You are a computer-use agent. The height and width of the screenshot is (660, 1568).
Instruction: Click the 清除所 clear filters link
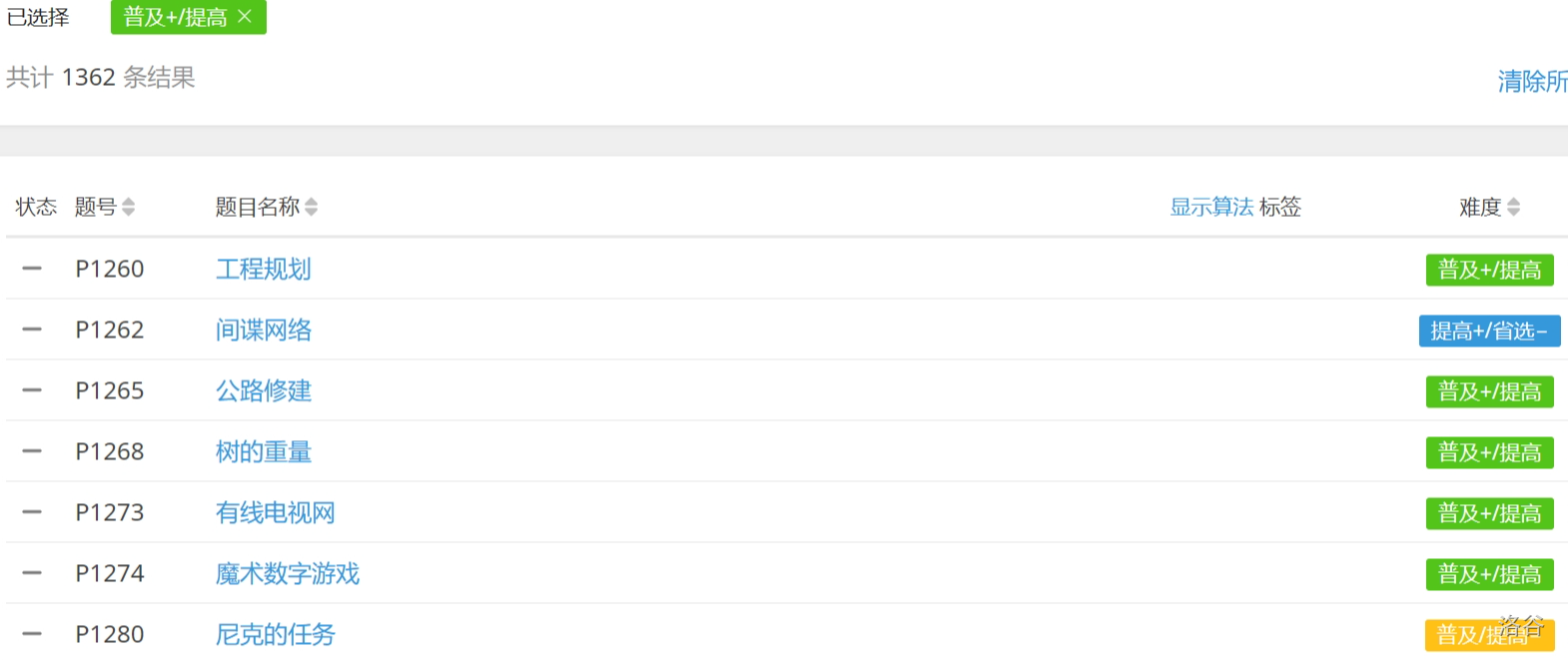[1532, 81]
